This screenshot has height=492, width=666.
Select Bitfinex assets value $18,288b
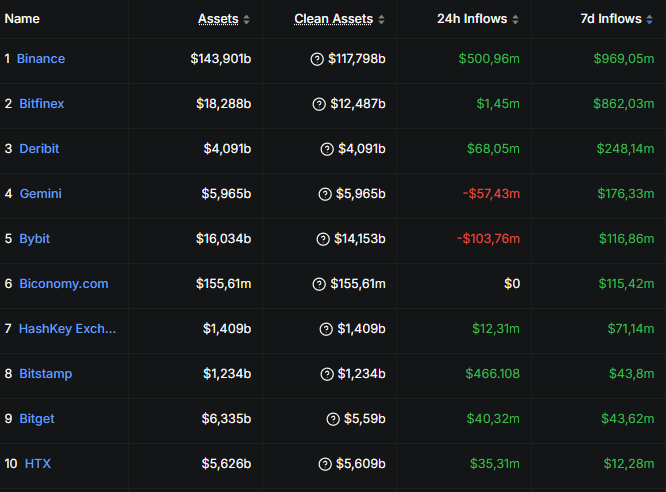pyautogui.click(x=223, y=104)
